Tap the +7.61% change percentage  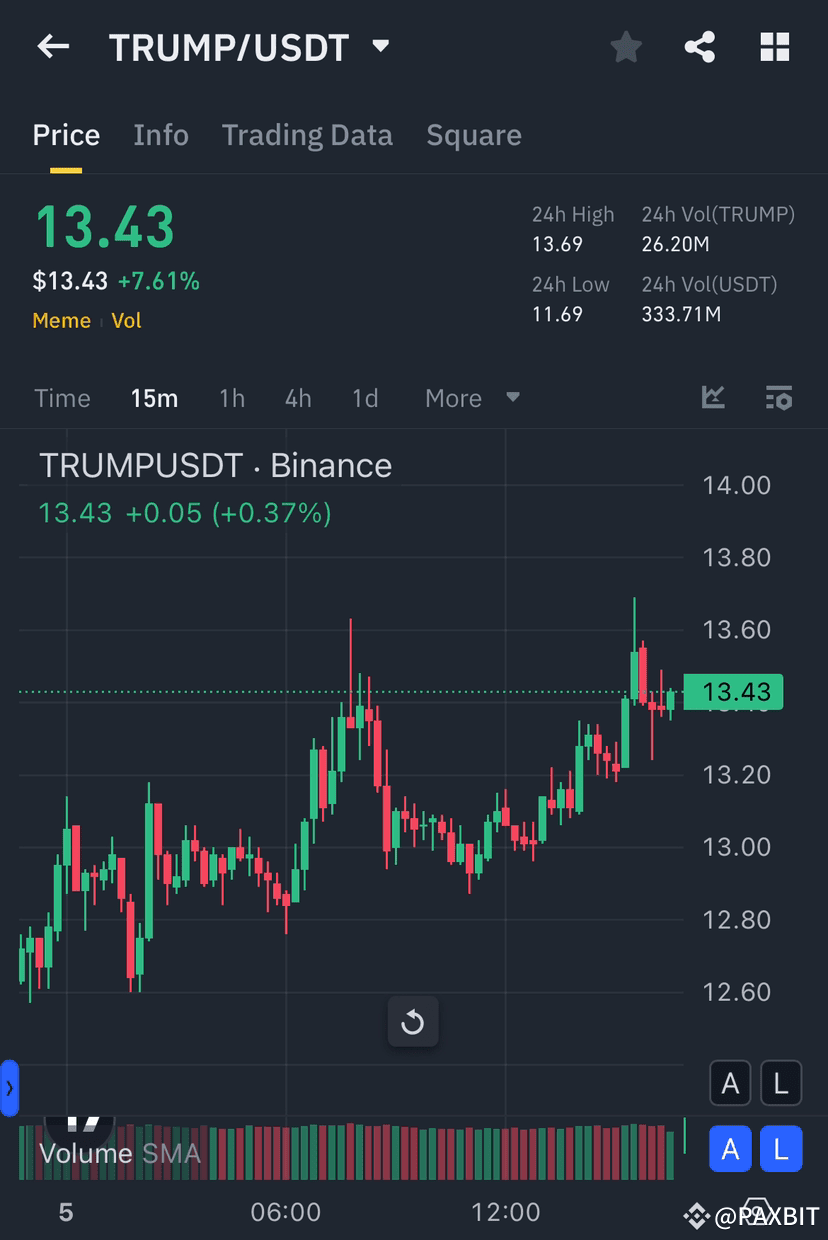(159, 281)
